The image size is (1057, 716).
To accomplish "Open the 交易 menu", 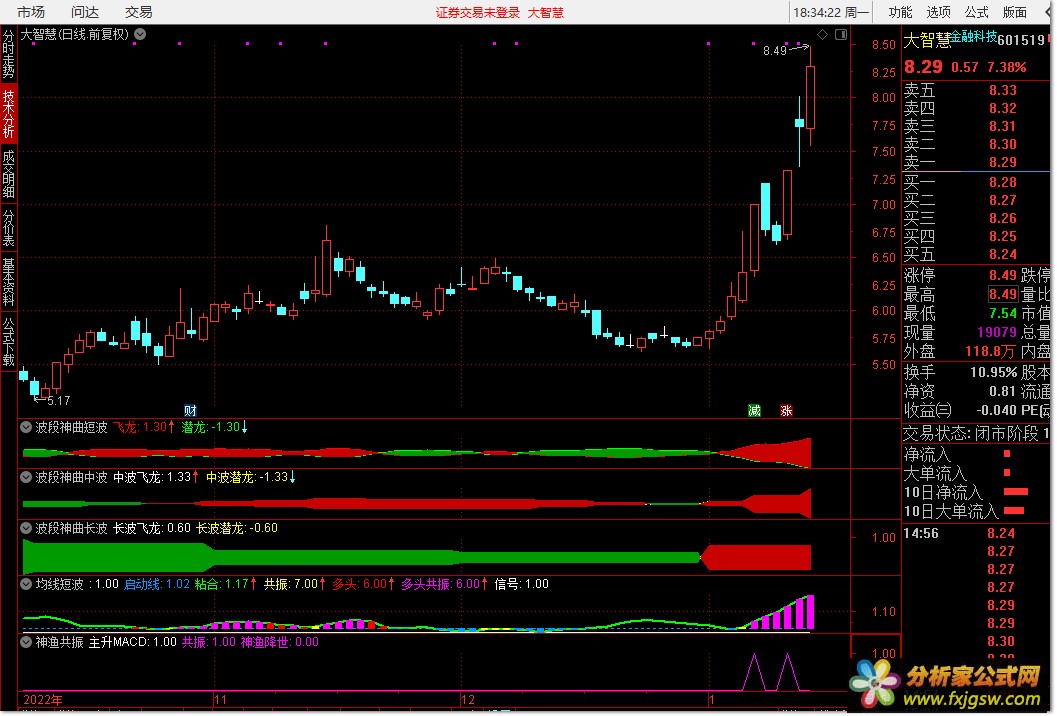I will 138,12.
